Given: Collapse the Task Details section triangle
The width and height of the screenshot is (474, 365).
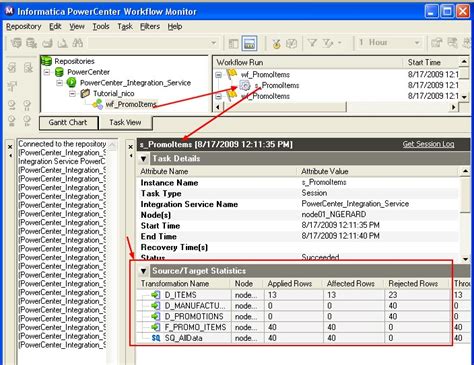Looking at the screenshot, I should [144, 159].
